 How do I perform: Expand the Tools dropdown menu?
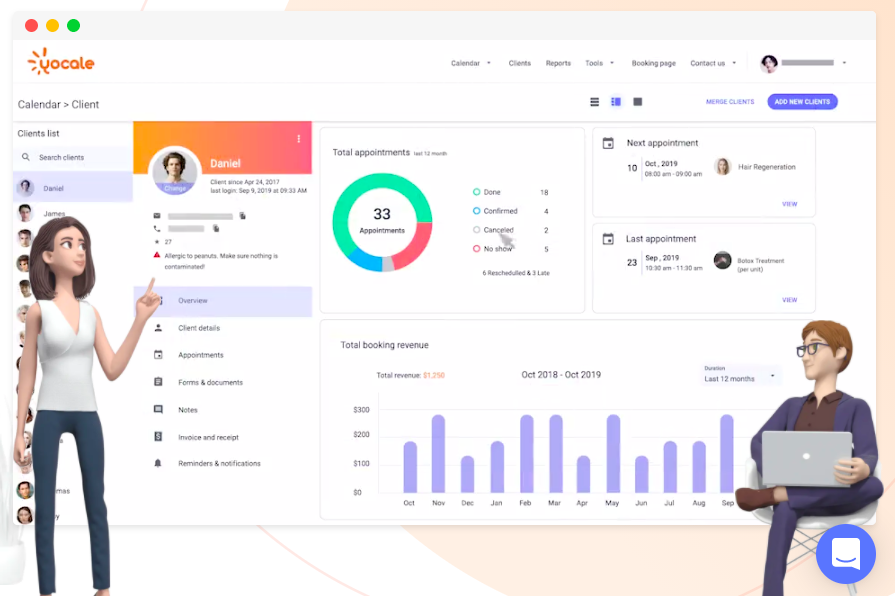599,63
